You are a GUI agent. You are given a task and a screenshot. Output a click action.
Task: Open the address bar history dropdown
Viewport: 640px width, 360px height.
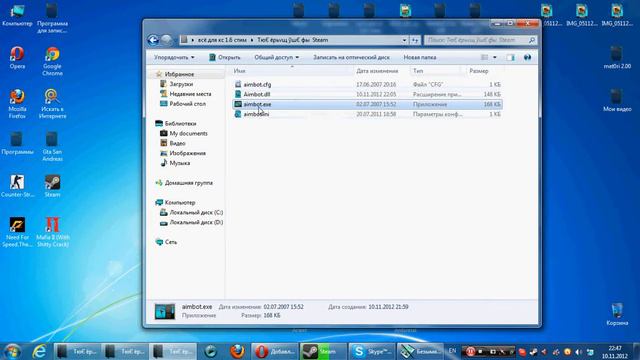[x=404, y=40]
